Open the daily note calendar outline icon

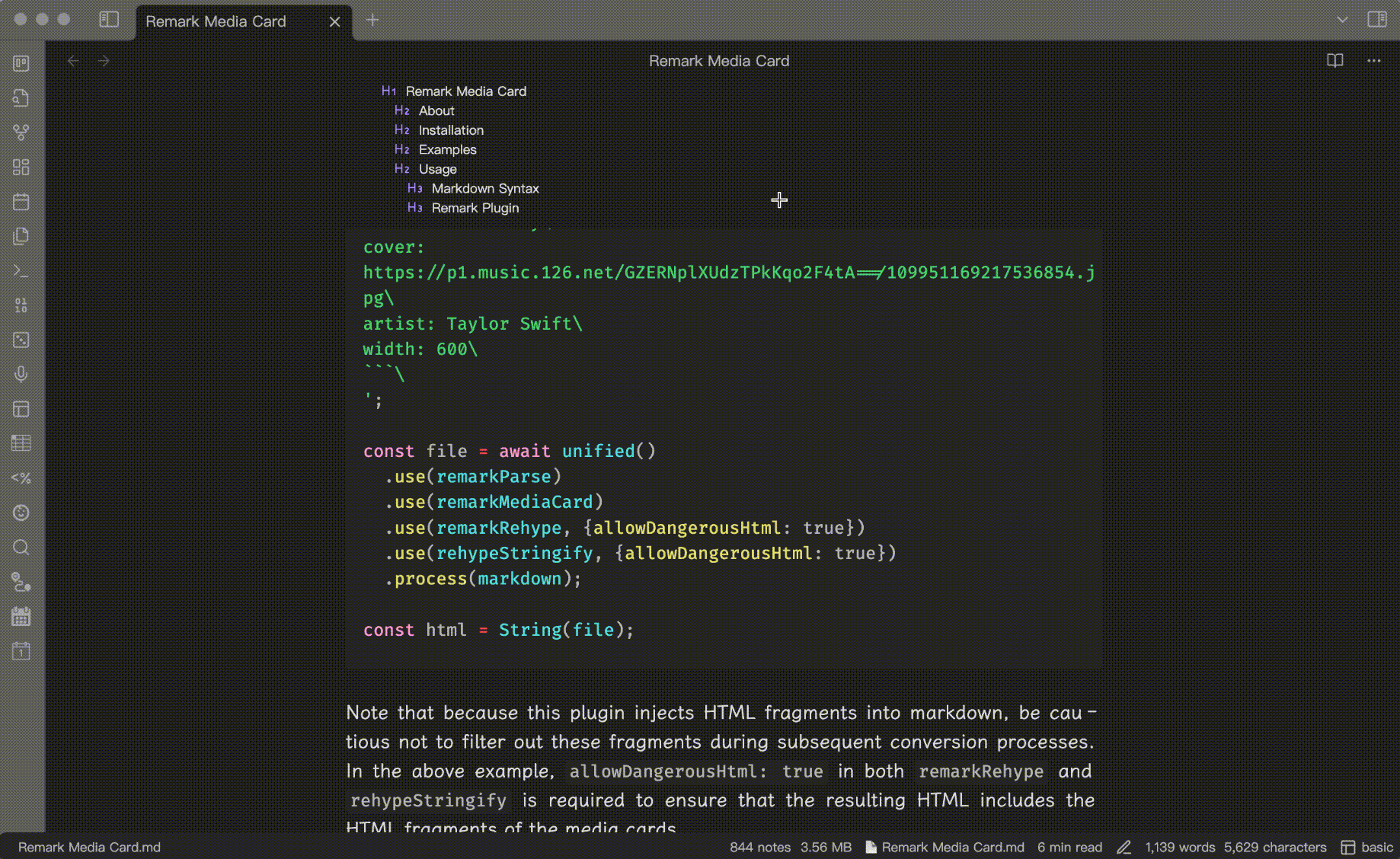click(21, 202)
